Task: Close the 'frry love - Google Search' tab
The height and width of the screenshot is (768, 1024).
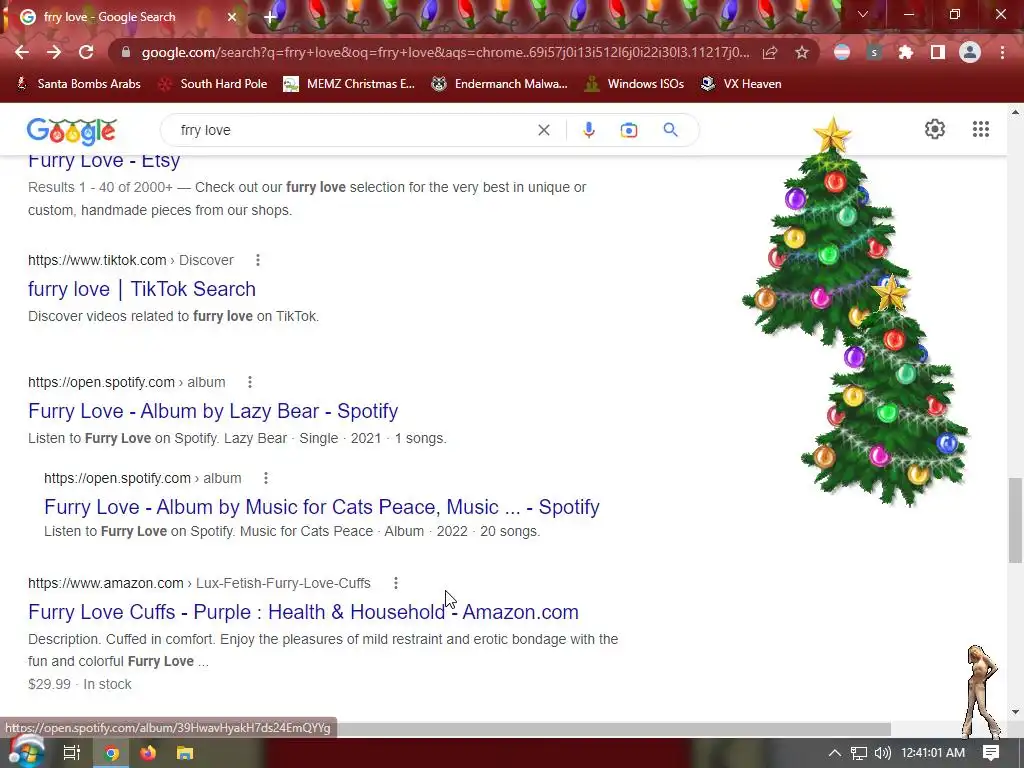Action: [232, 17]
